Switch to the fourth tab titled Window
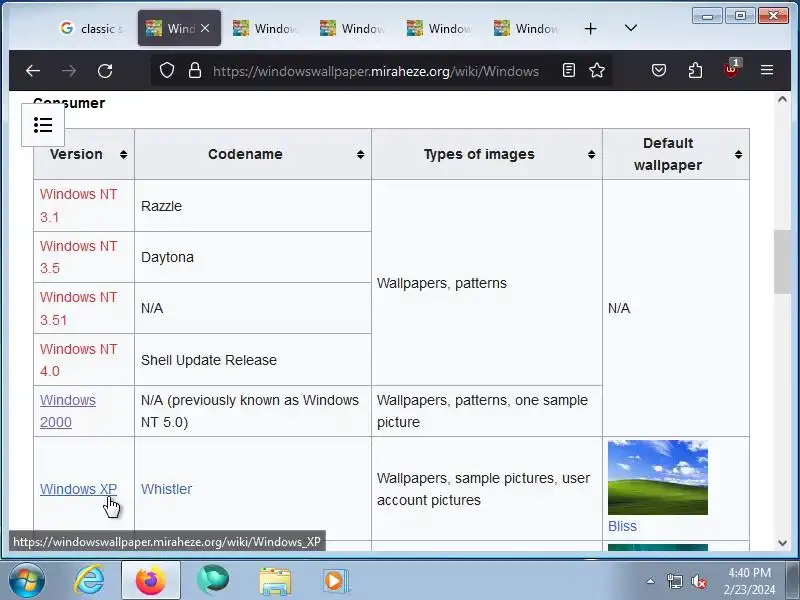Viewport: 800px width, 600px height. click(x=352, y=29)
